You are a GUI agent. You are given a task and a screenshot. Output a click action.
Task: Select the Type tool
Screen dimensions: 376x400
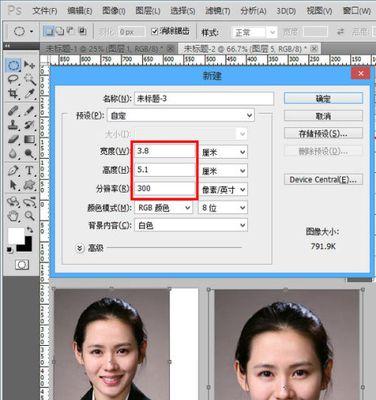pos(30,170)
